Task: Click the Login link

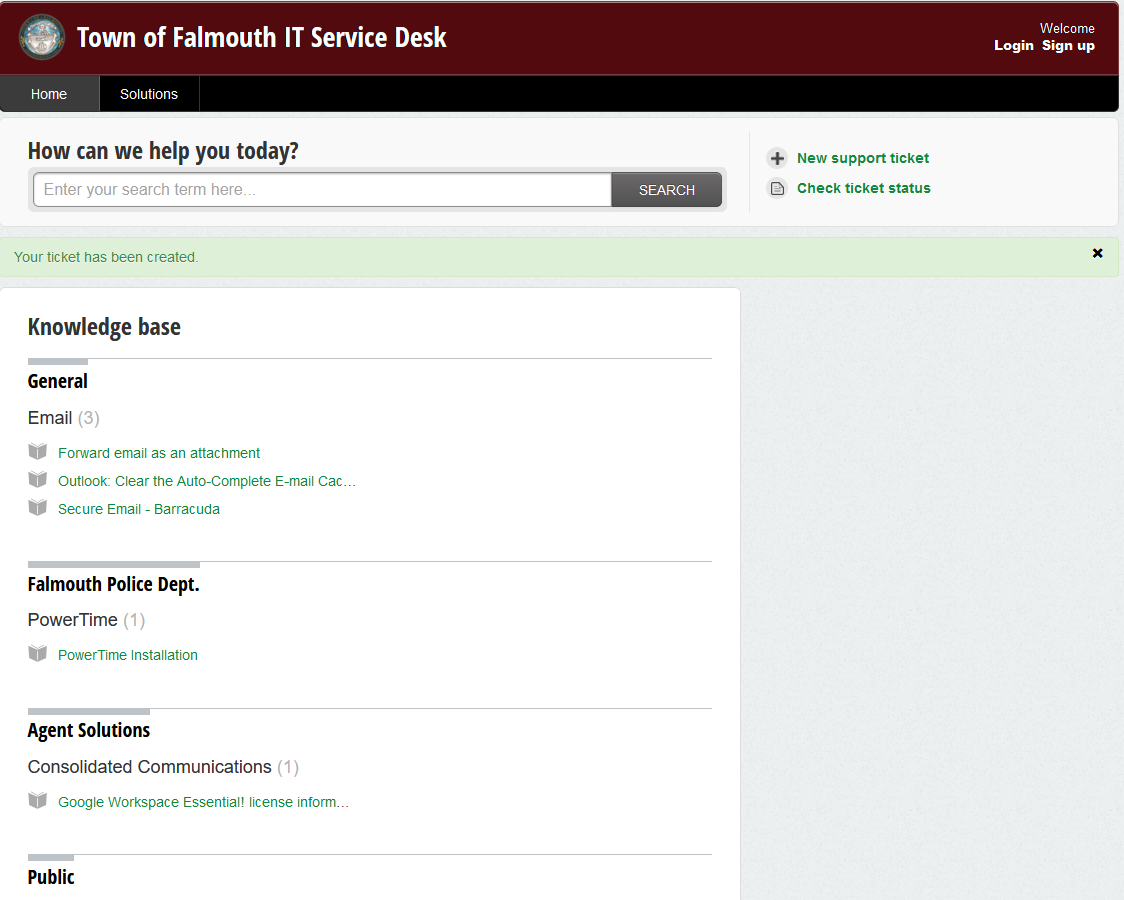Action: (x=1014, y=45)
